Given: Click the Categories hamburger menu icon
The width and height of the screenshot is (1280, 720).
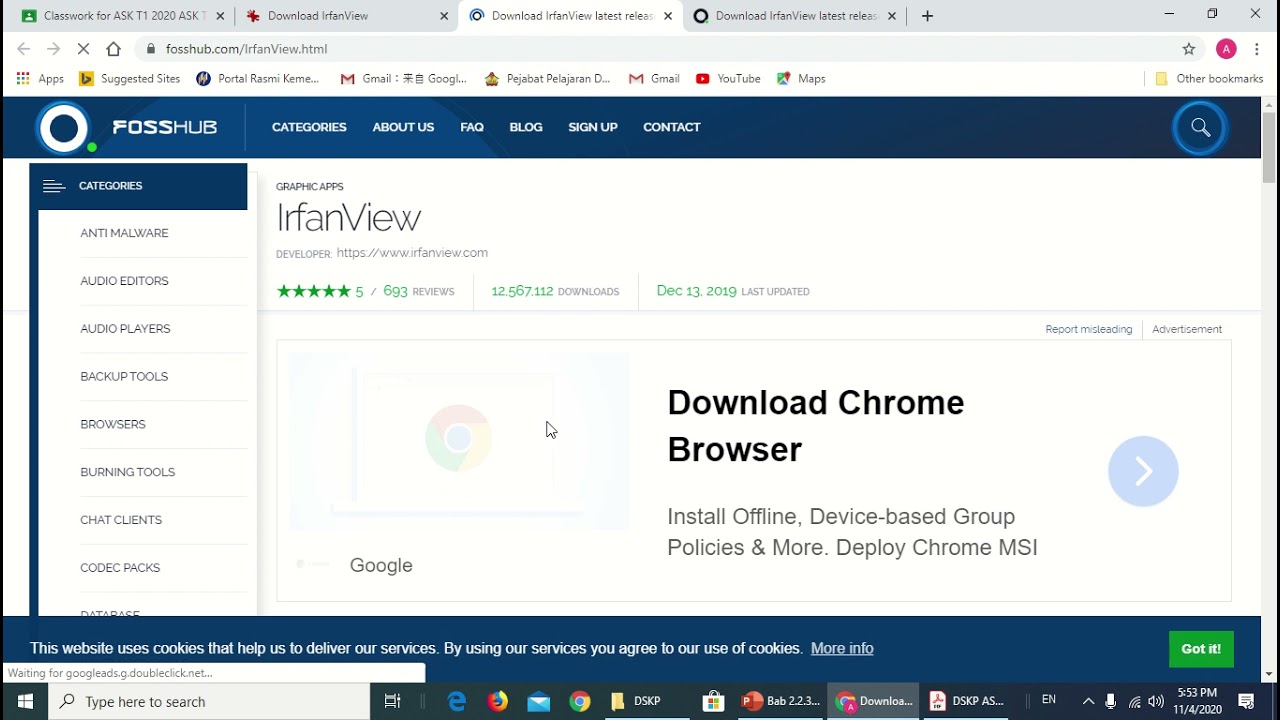Looking at the screenshot, I should (x=54, y=186).
